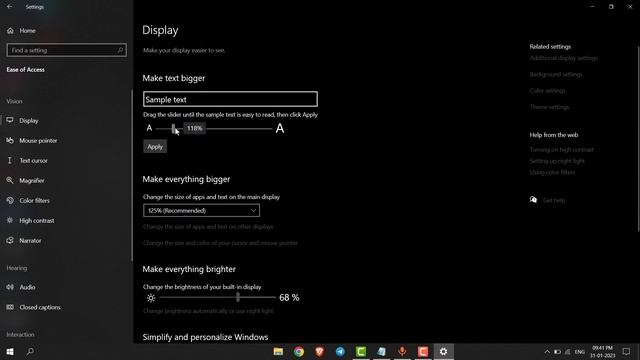Open the green C app on taskbar

click(361, 351)
